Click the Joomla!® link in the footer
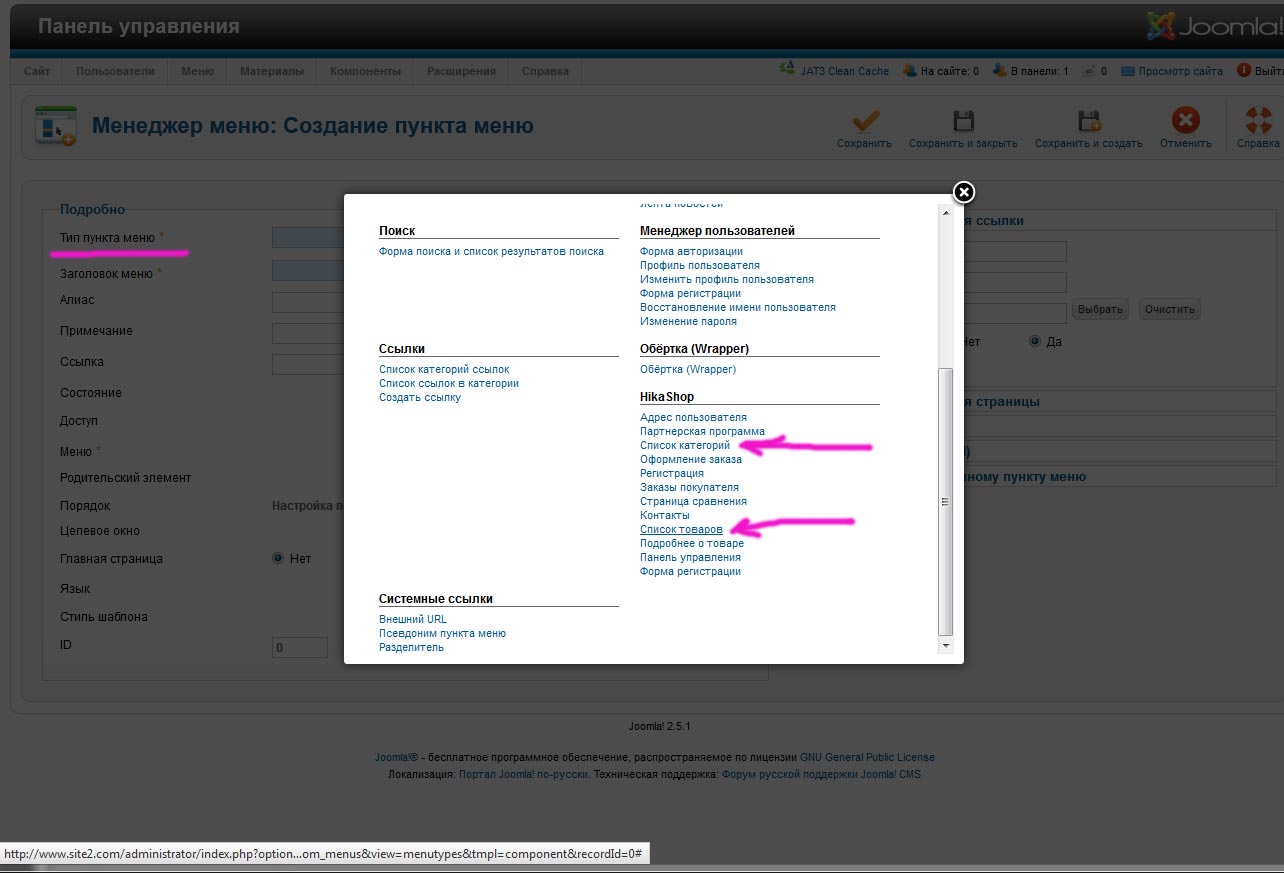The image size is (1284, 873). pyautogui.click(x=398, y=757)
